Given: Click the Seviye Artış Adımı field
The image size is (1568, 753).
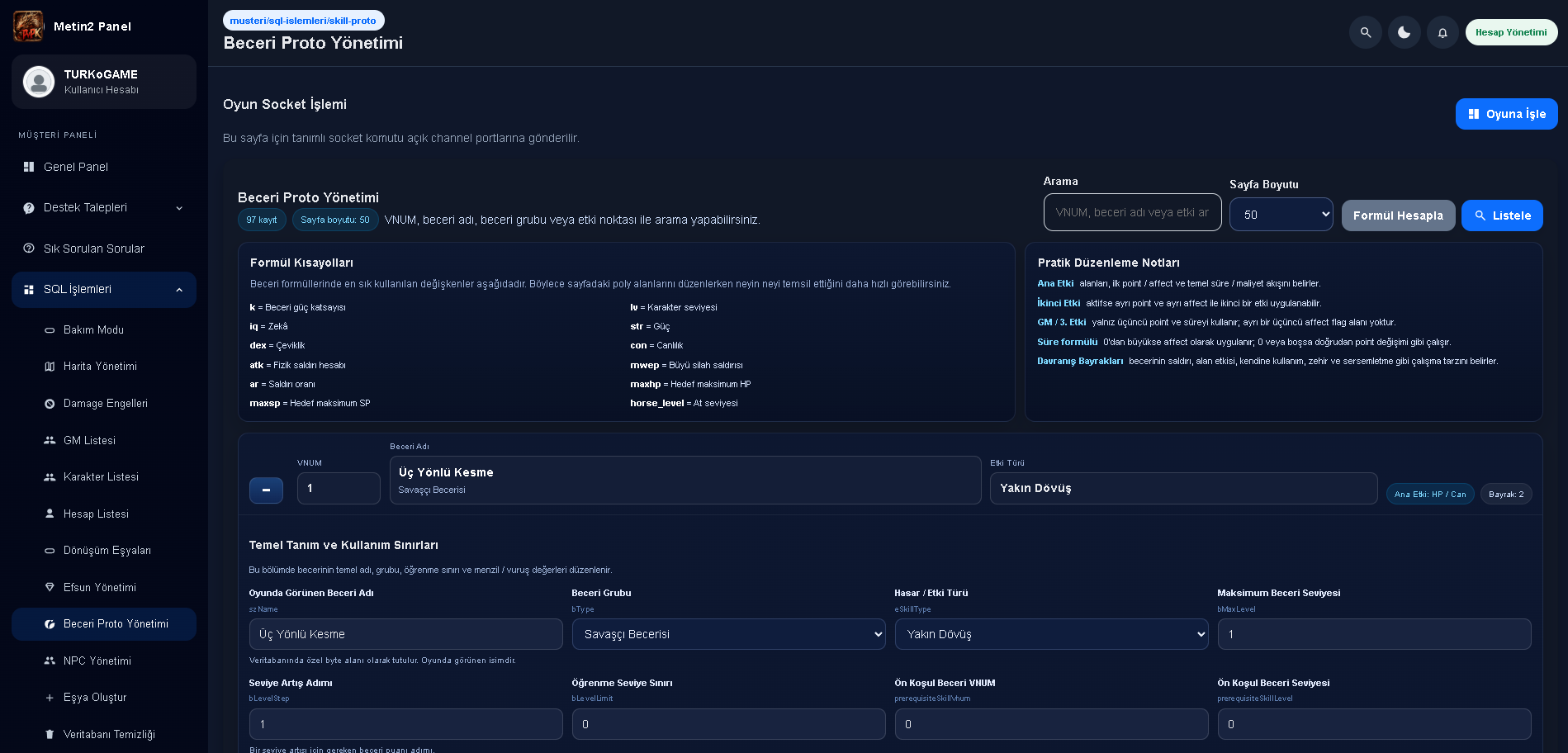Looking at the screenshot, I should point(405,724).
